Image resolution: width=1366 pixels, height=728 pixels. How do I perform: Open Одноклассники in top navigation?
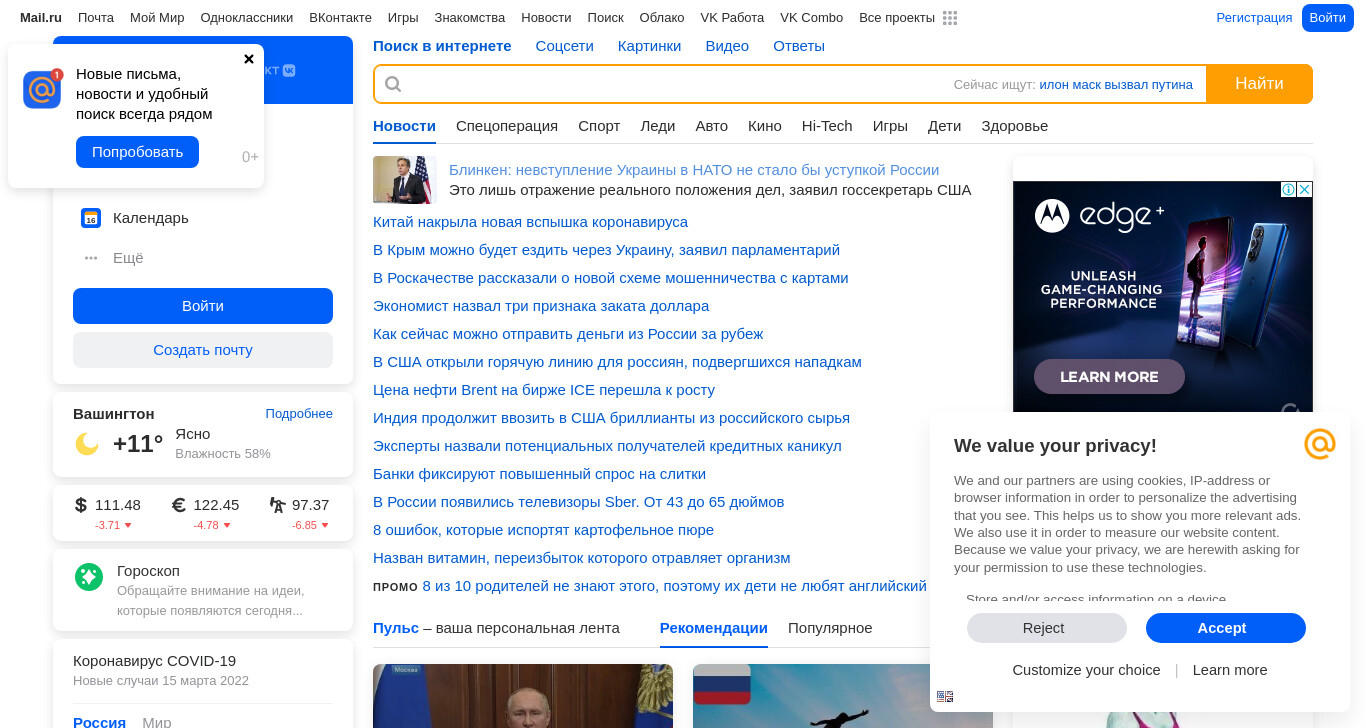247,18
